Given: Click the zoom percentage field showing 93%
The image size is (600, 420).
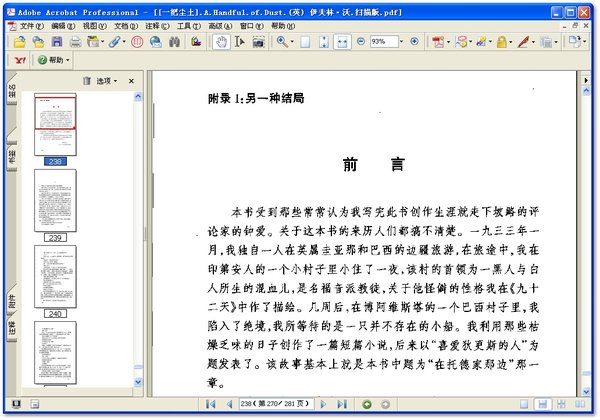Looking at the screenshot, I should coord(384,42).
